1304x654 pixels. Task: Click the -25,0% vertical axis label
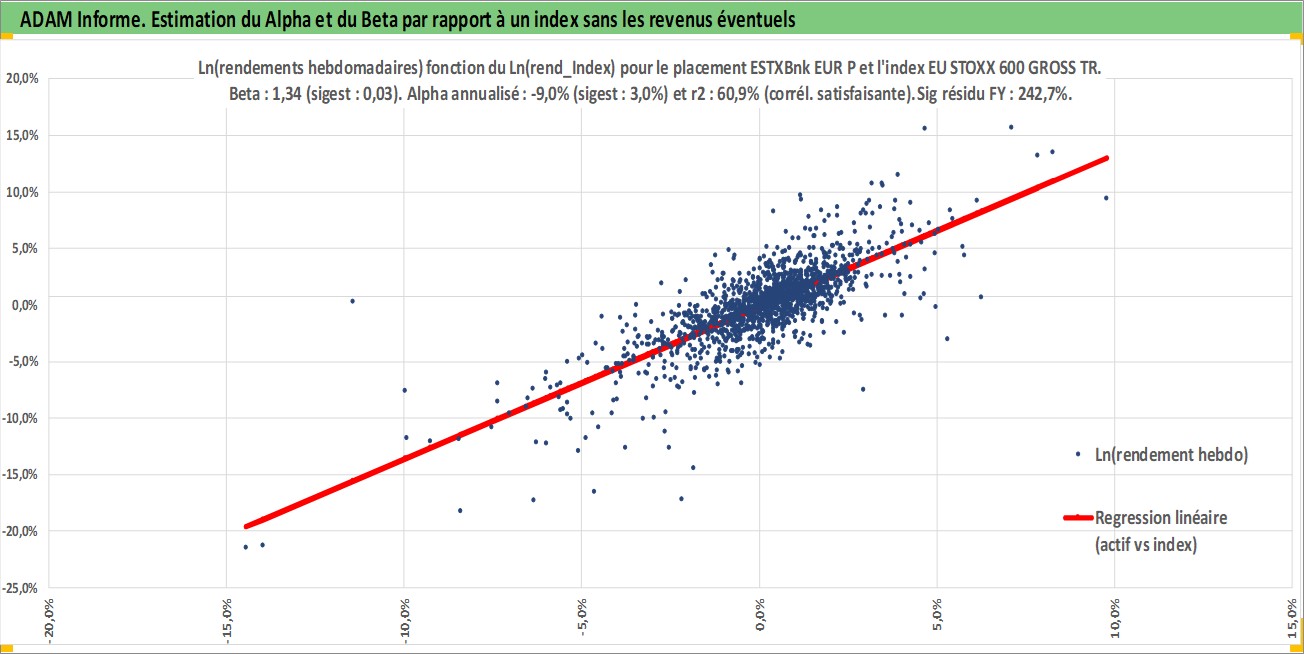pyautogui.click(x=21, y=587)
